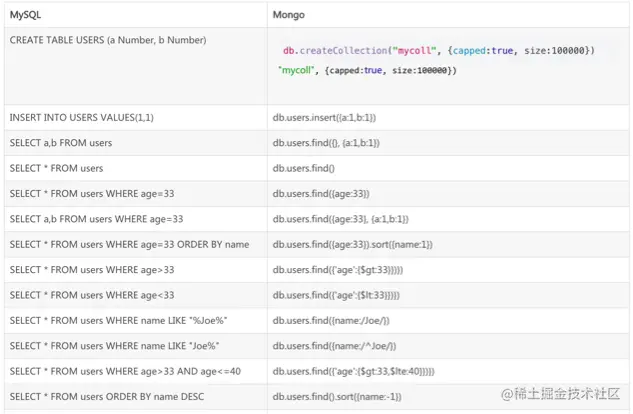Select 'SELECT * FROM users' cell
Image resolution: width=633 pixels, height=414 pixels.
(135, 168)
